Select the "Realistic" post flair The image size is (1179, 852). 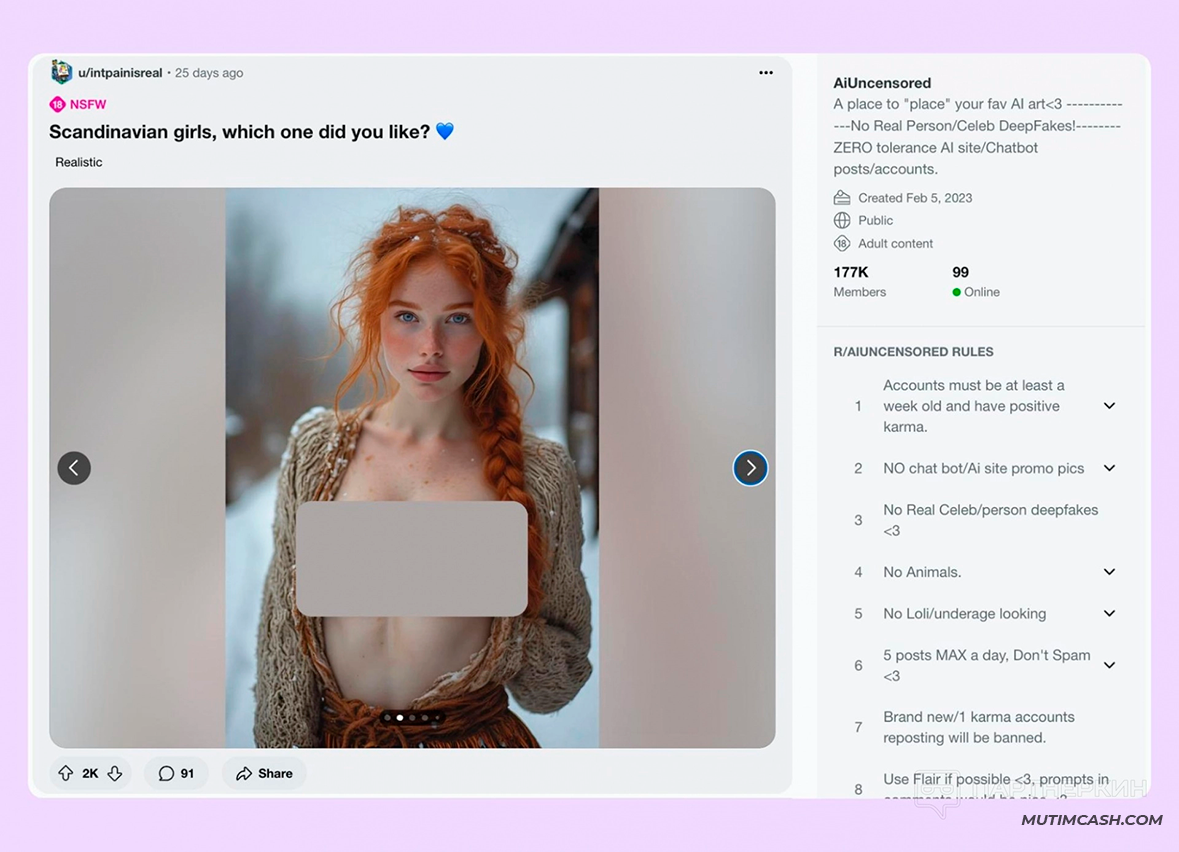[79, 162]
